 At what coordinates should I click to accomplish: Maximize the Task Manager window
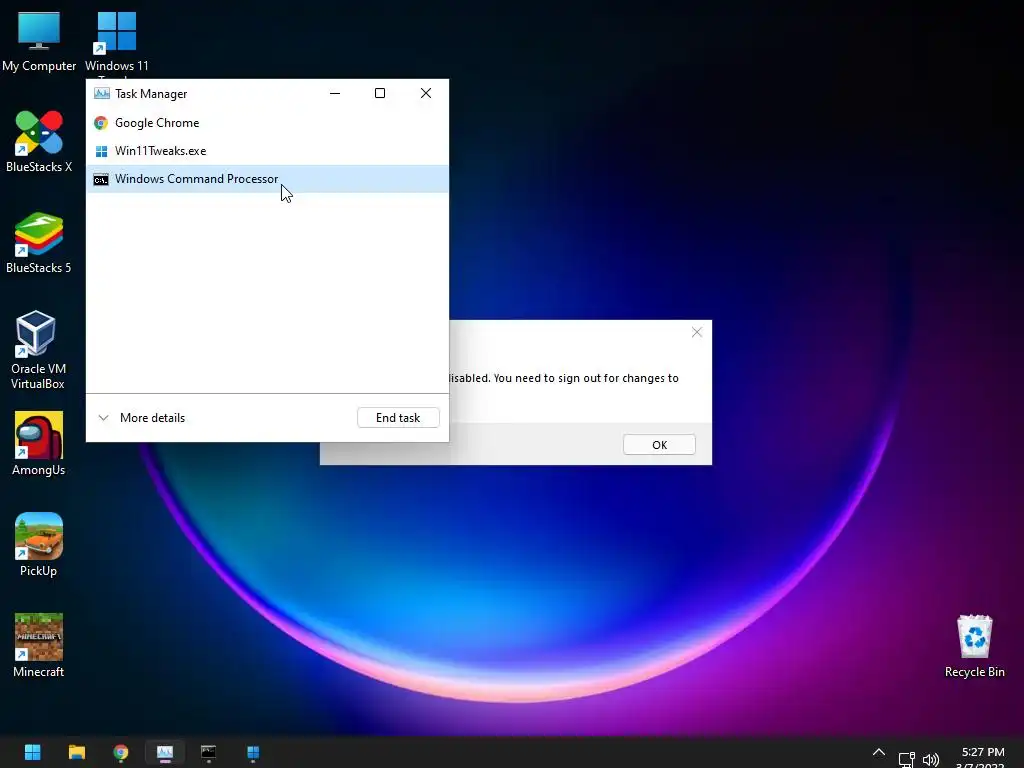click(379, 93)
